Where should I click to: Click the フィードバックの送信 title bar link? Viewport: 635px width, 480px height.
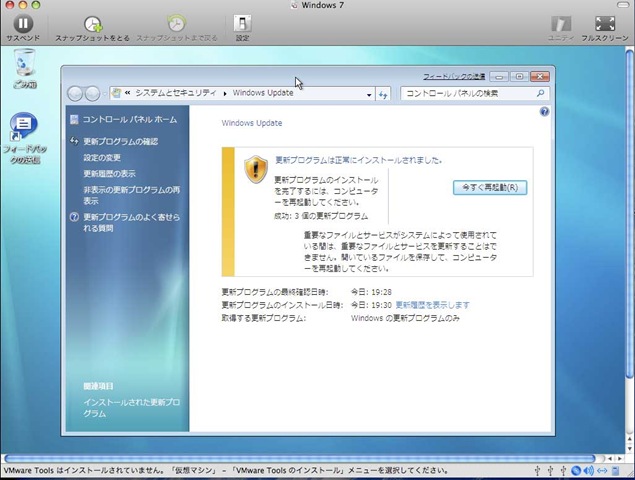tap(454, 77)
